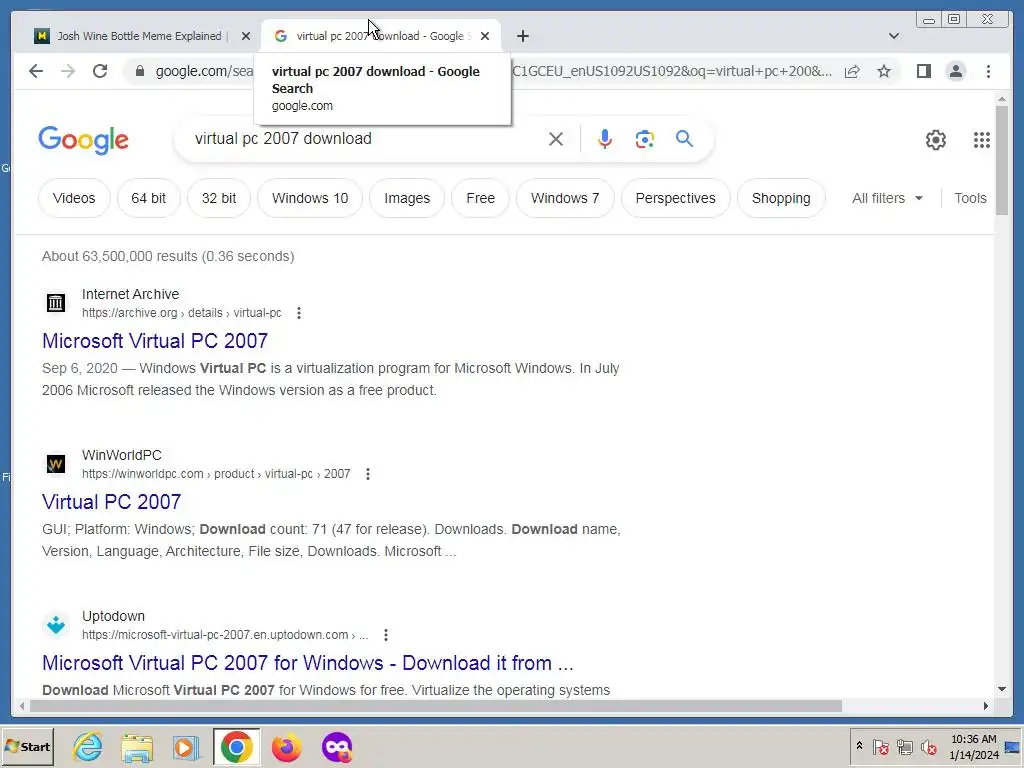Open the Windows Start menu

click(x=27, y=747)
